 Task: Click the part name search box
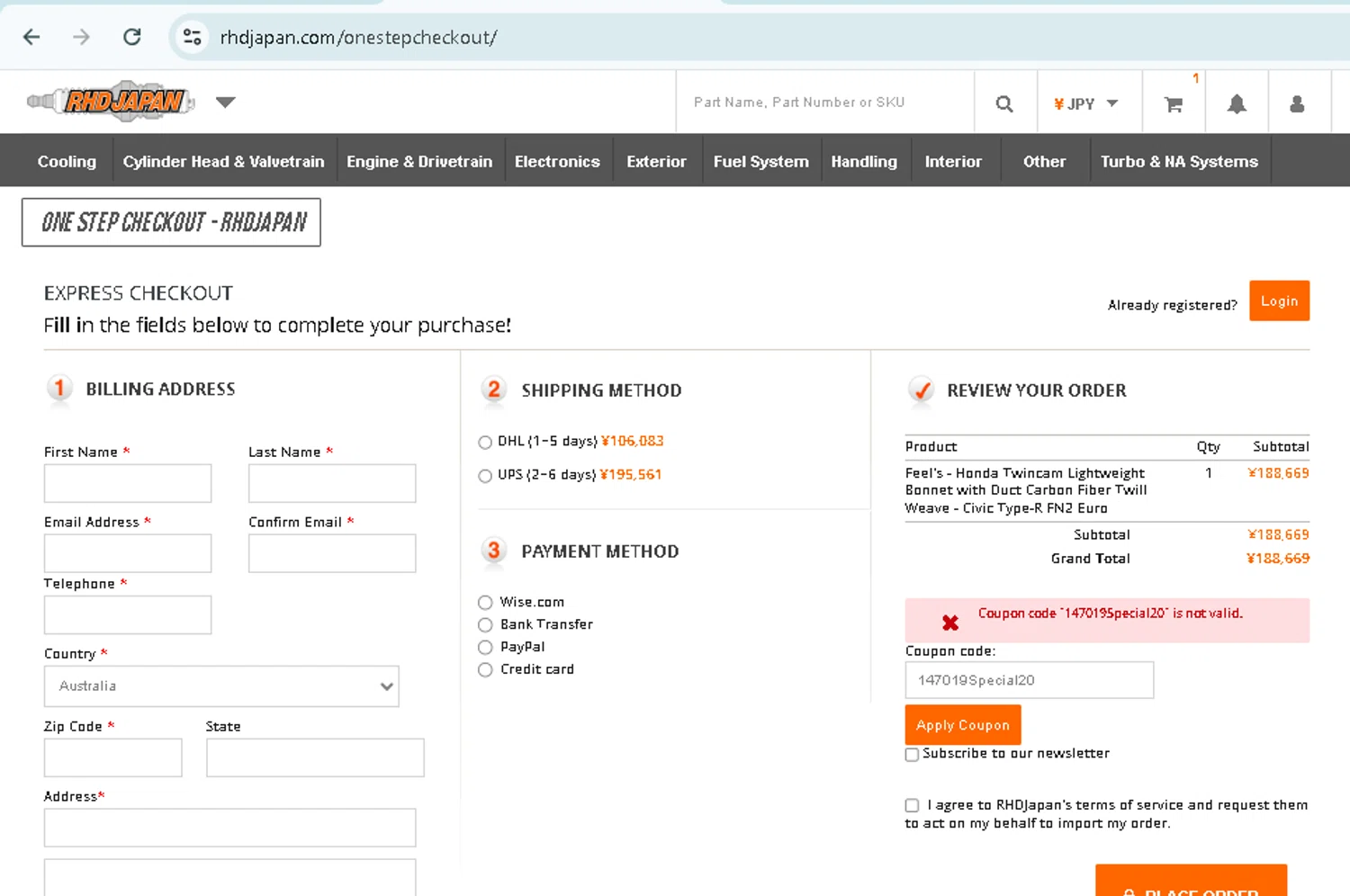825,103
